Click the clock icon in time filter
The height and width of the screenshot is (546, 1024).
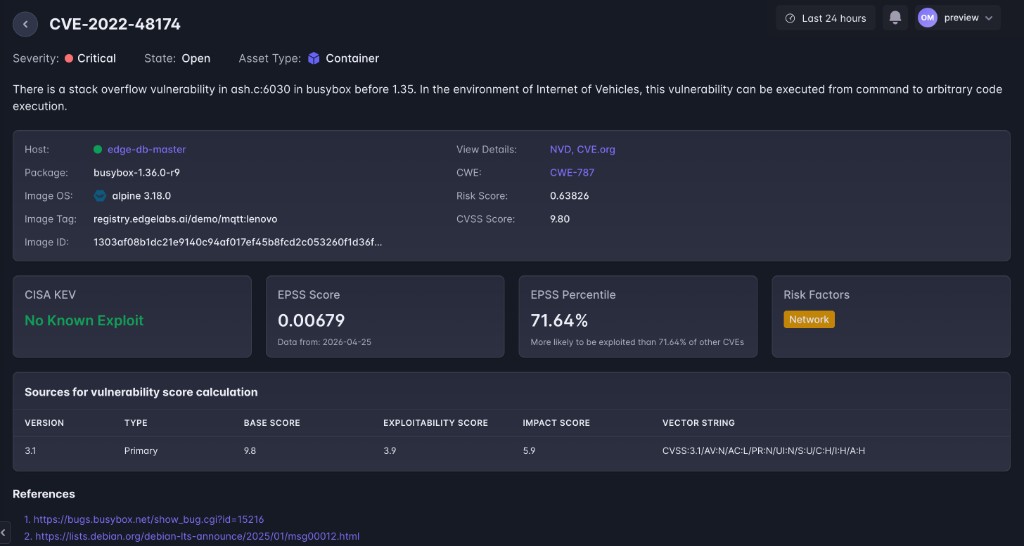[x=790, y=18]
